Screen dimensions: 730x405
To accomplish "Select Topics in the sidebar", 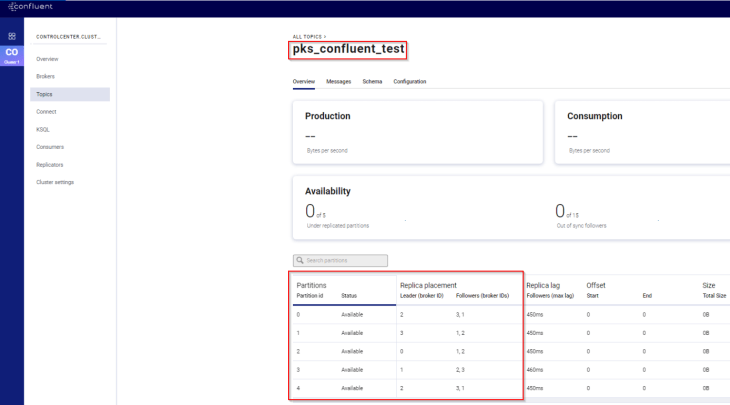I will (45, 94).
